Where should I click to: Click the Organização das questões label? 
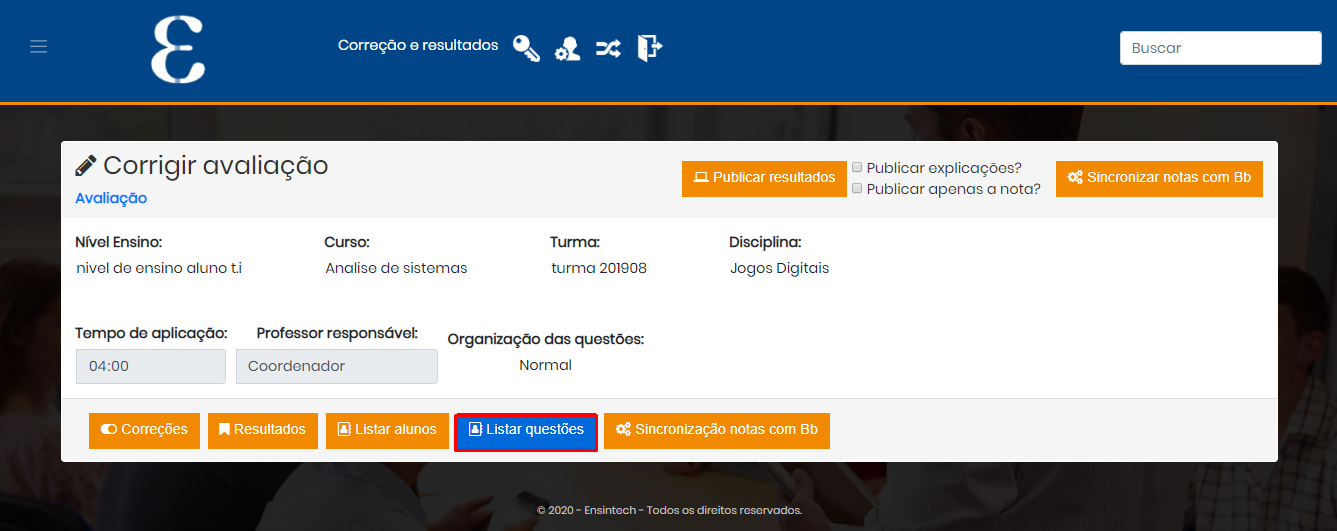pyautogui.click(x=546, y=339)
